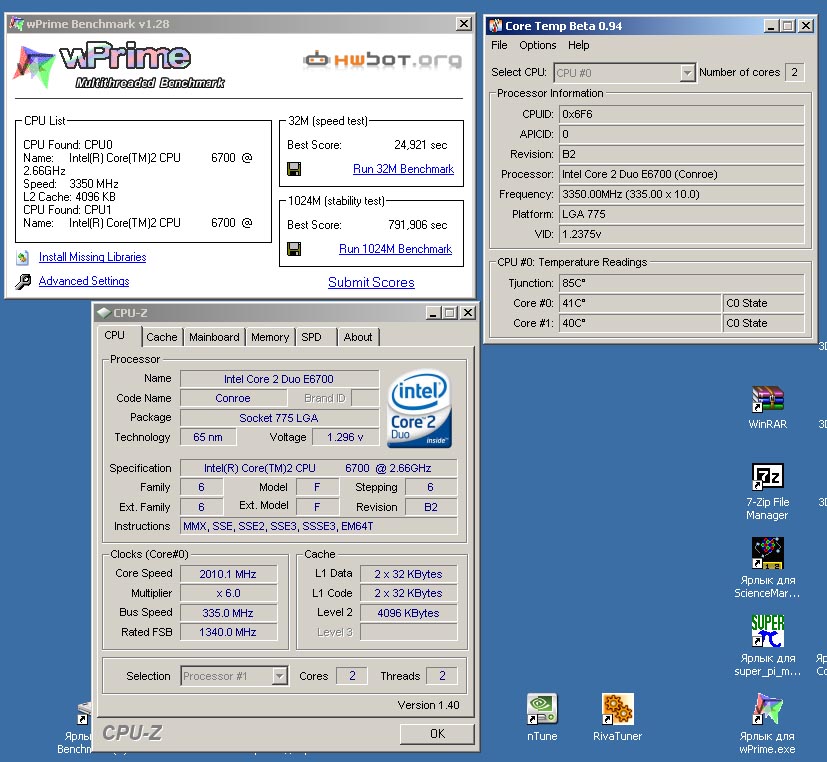
Task: Click the Instructions field listing MMX, SSE
Action: (x=319, y=526)
